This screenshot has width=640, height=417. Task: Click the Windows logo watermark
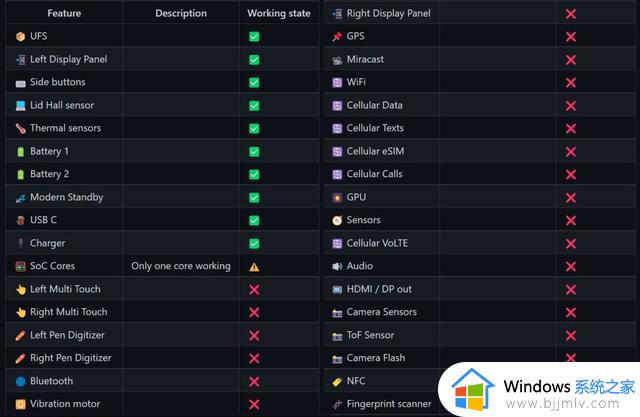(473, 389)
